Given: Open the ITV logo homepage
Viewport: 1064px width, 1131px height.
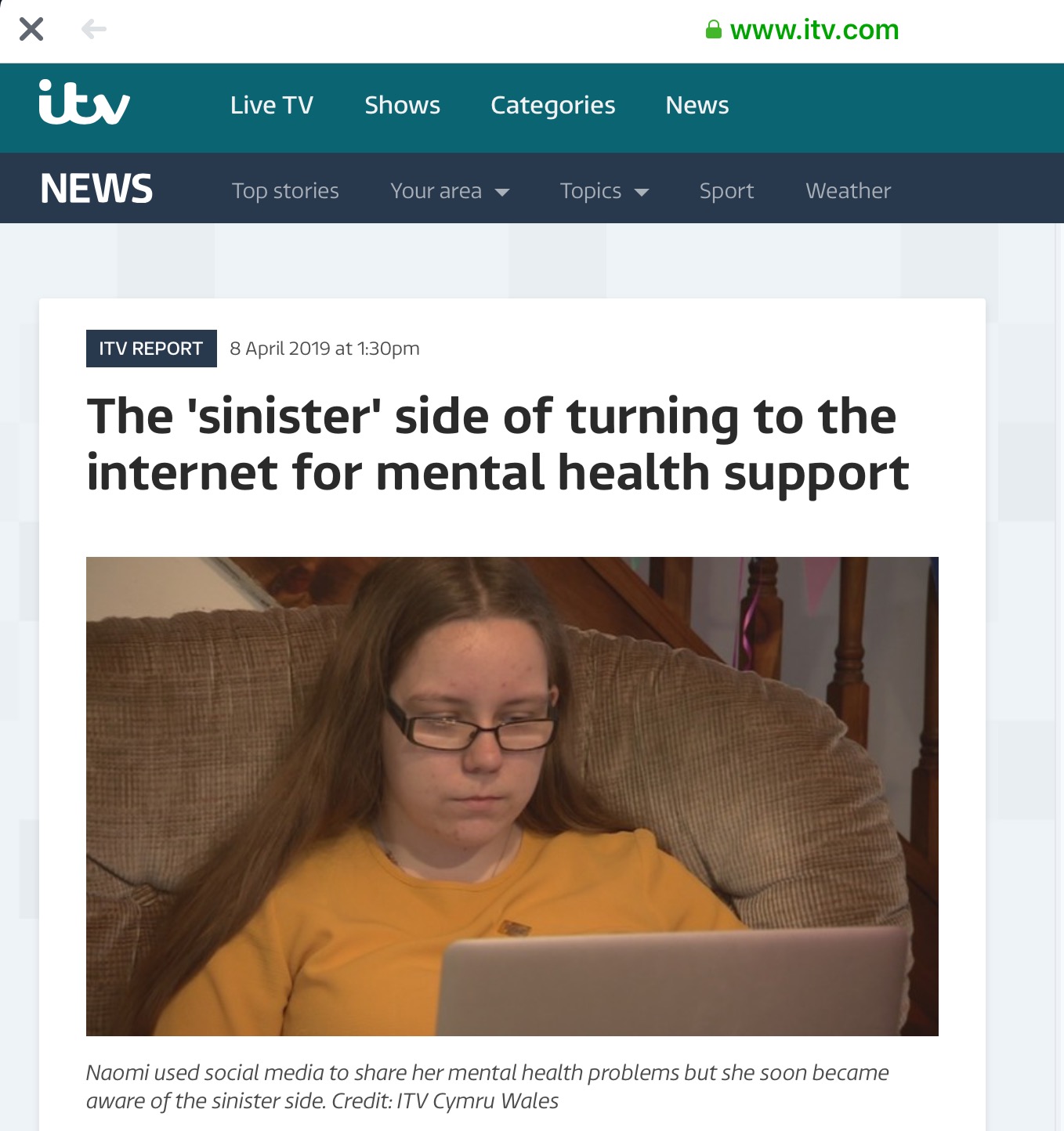Looking at the screenshot, I should pos(85,103).
